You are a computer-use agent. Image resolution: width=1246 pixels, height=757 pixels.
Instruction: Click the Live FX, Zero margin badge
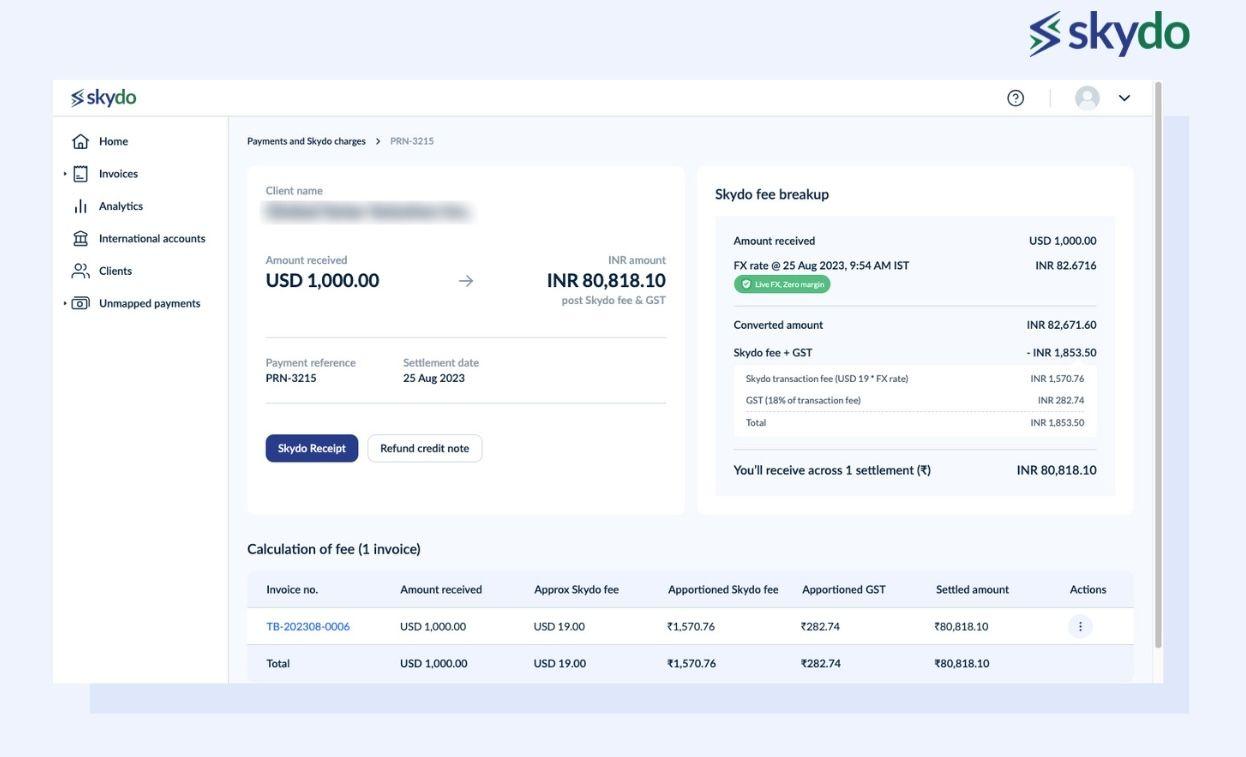click(x=780, y=282)
